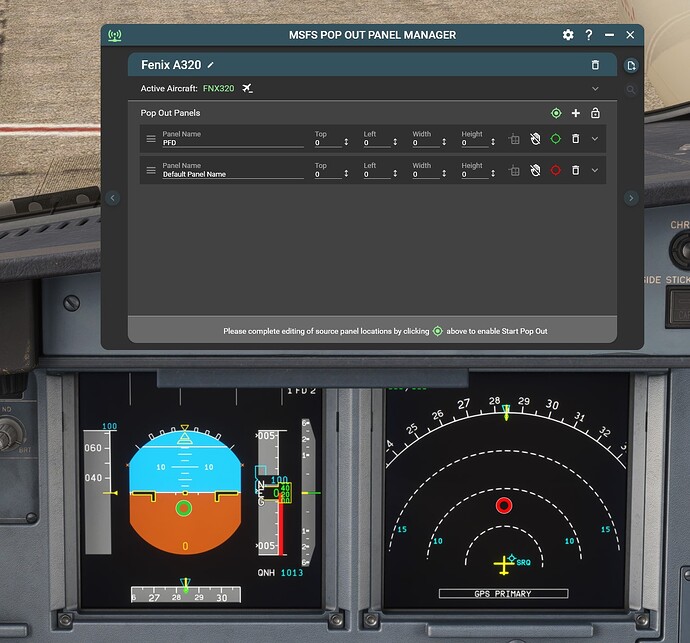Click Height value field in PFD row
690x643 pixels.
(474, 143)
